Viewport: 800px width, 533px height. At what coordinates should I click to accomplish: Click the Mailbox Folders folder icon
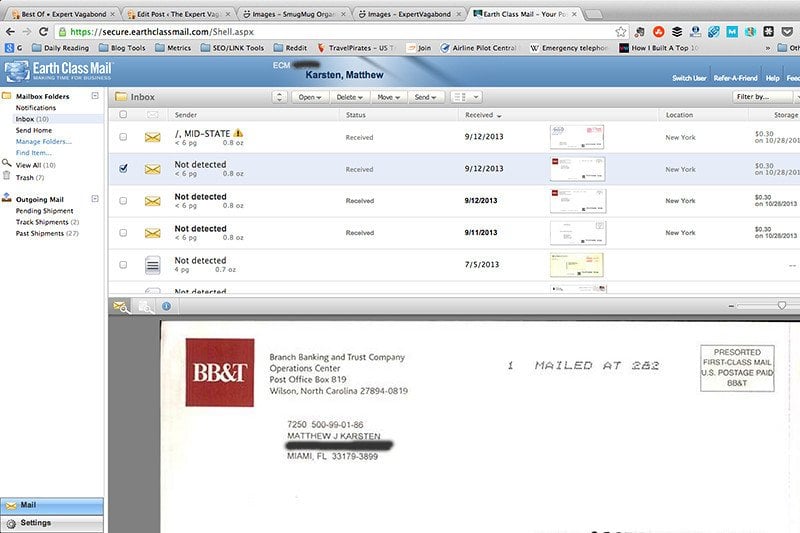click(x=7, y=95)
